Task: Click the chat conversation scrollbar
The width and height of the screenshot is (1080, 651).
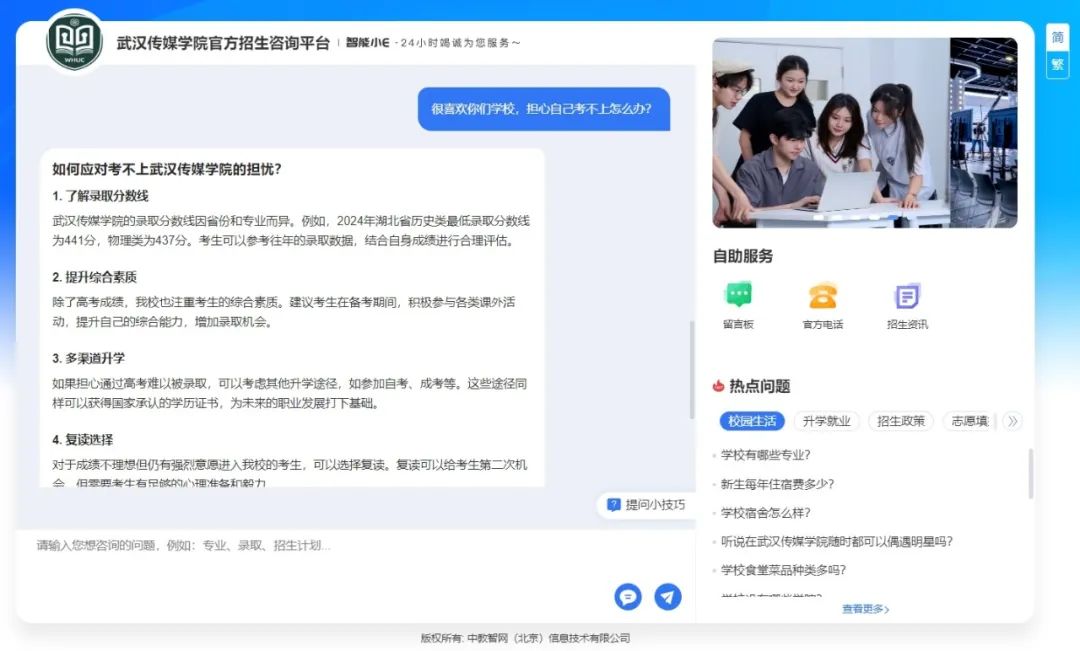Action: (x=691, y=370)
